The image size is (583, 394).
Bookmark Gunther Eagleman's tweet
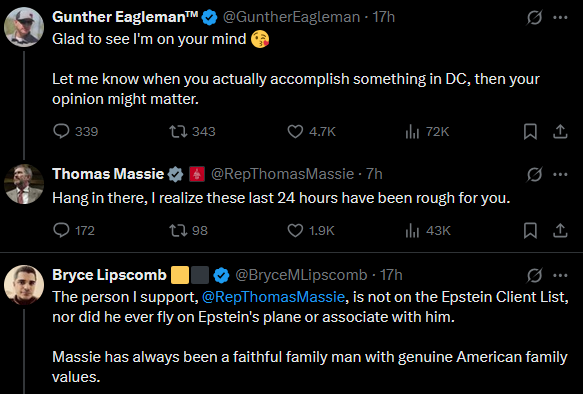pos(530,131)
